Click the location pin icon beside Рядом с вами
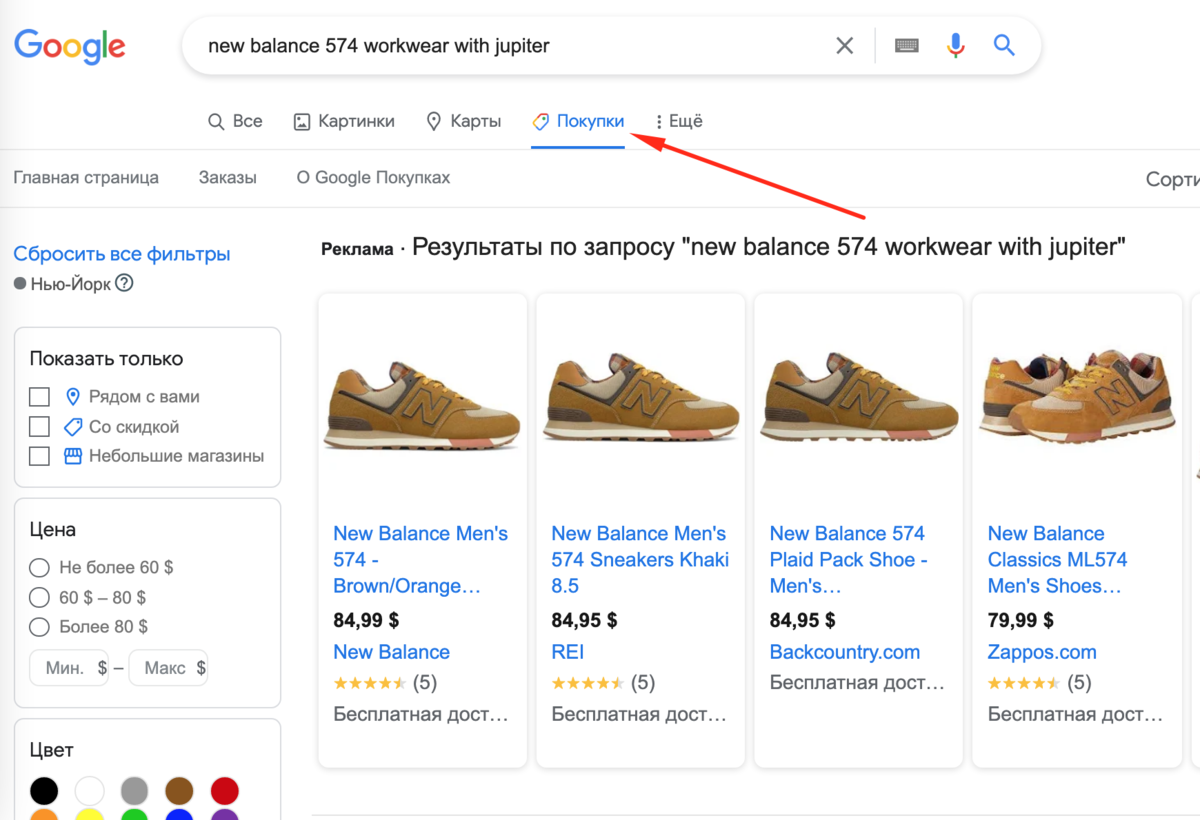 (x=72, y=396)
